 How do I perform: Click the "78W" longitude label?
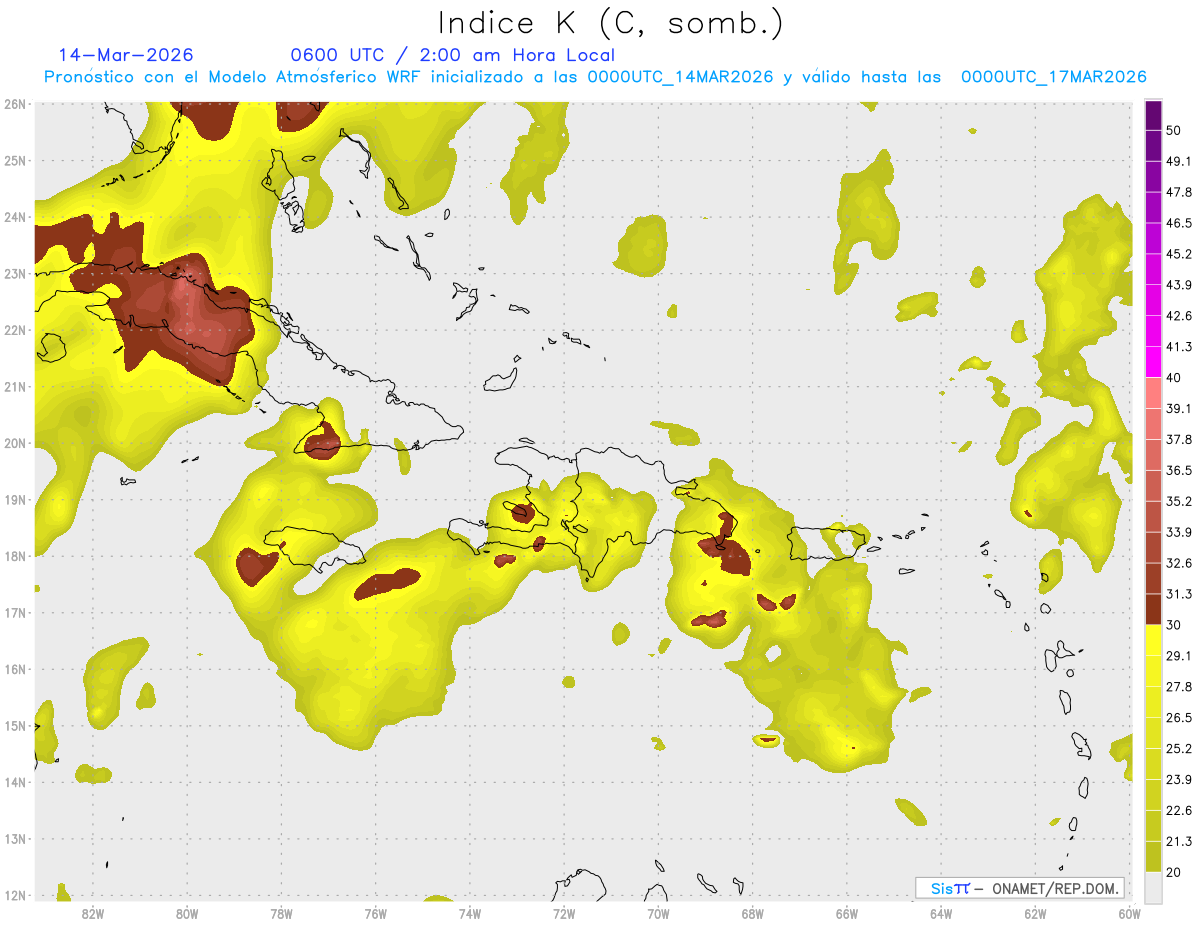click(281, 914)
